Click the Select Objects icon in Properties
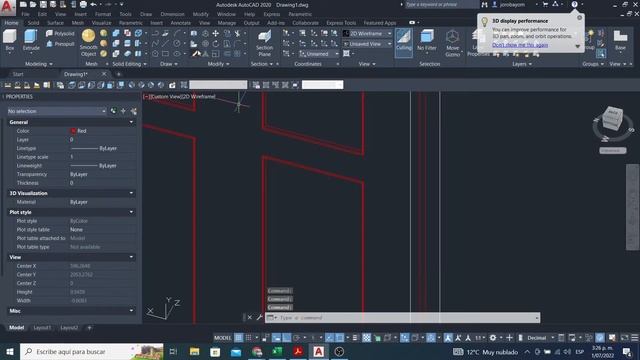Image resolution: width=640 pixels, height=360 pixels. tap(123, 111)
